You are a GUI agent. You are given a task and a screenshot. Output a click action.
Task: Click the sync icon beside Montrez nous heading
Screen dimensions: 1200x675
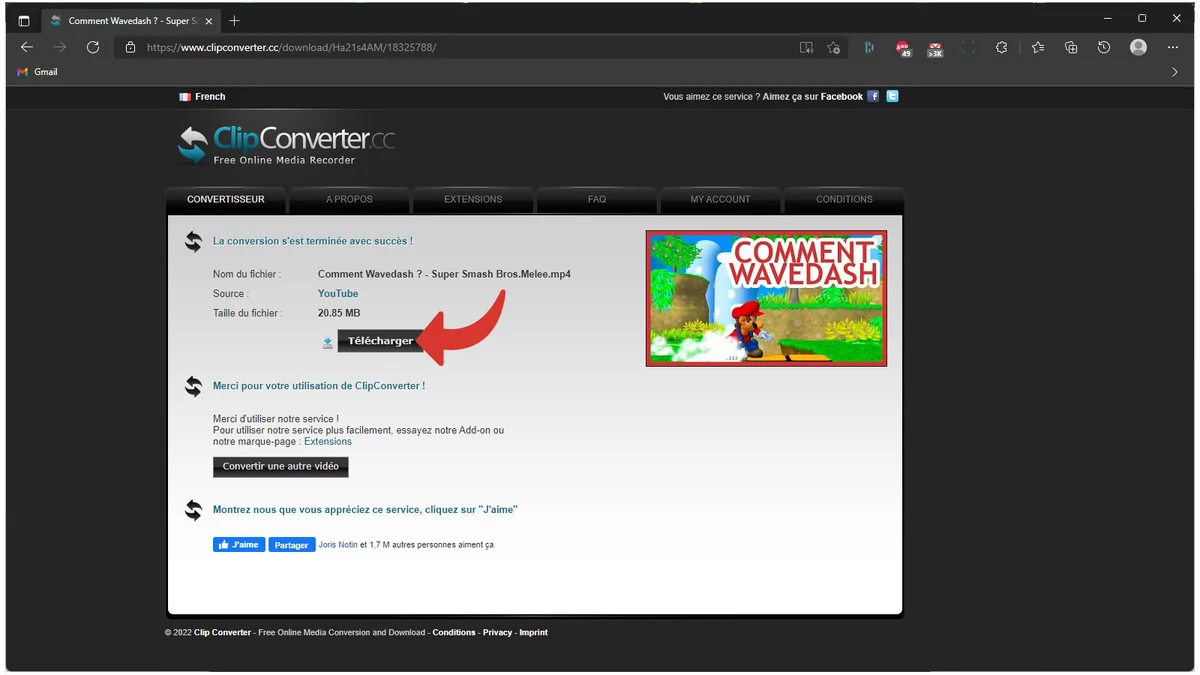point(193,510)
